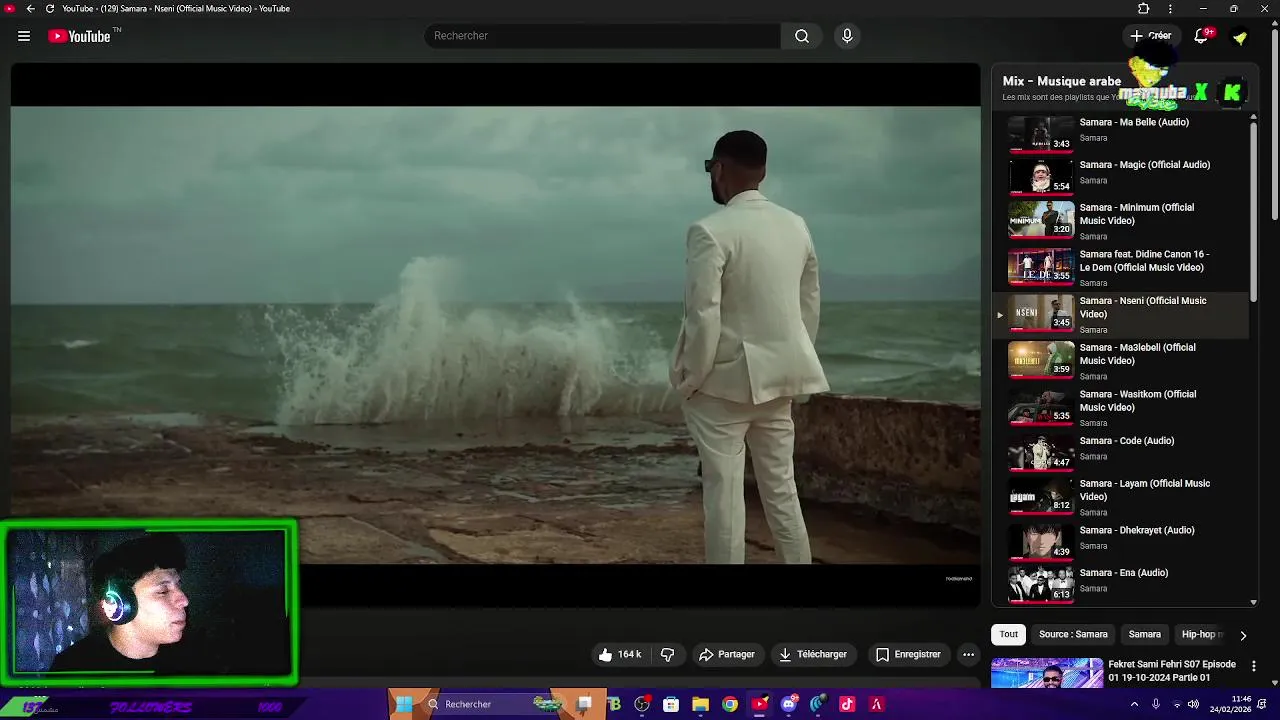The width and height of the screenshot is (1280, 720).
Task: Save video with Enregistrer button
Action: tap(908, 654)
